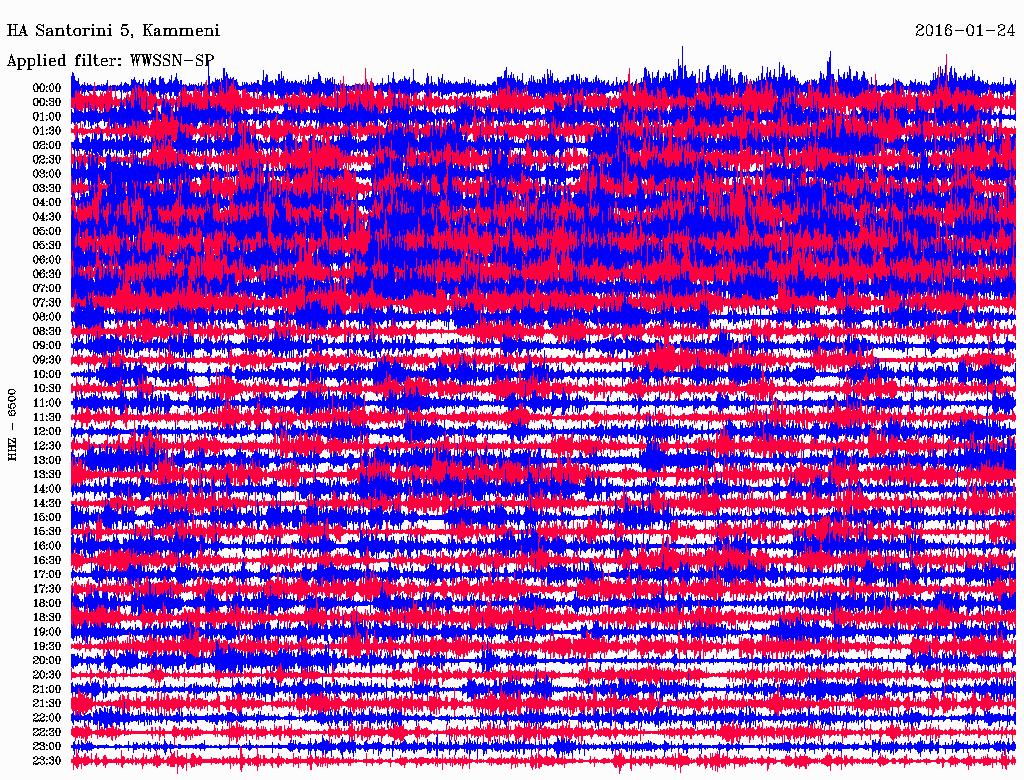The height and width of the screenshot is (780, 1024).
Task: Select the 16:00 time label
Action: [46, 545]
